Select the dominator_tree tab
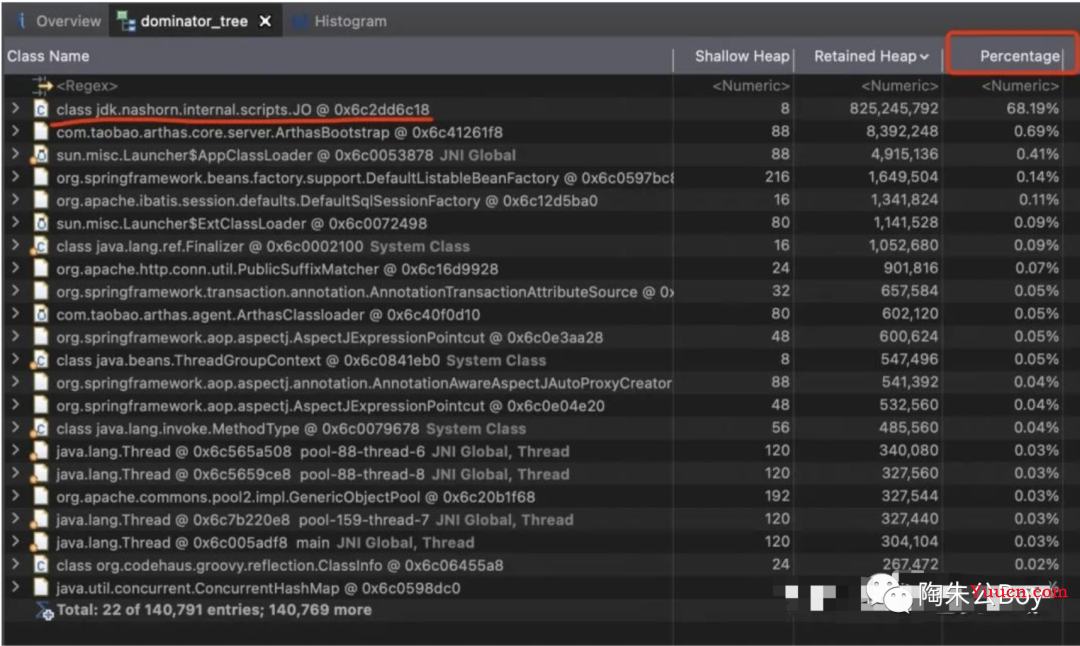The width and height of the screenshot is (1080, 646). pos(193,21)
